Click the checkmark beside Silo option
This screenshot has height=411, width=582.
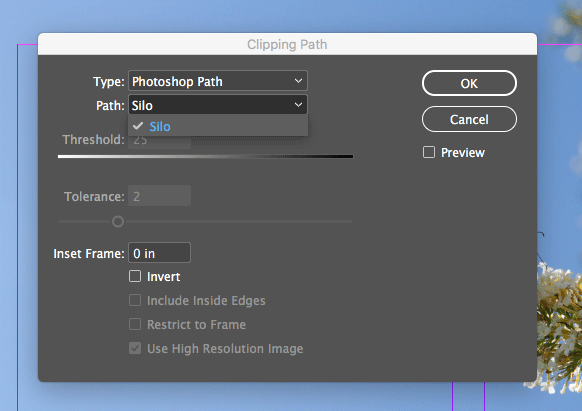coord(138,126)
